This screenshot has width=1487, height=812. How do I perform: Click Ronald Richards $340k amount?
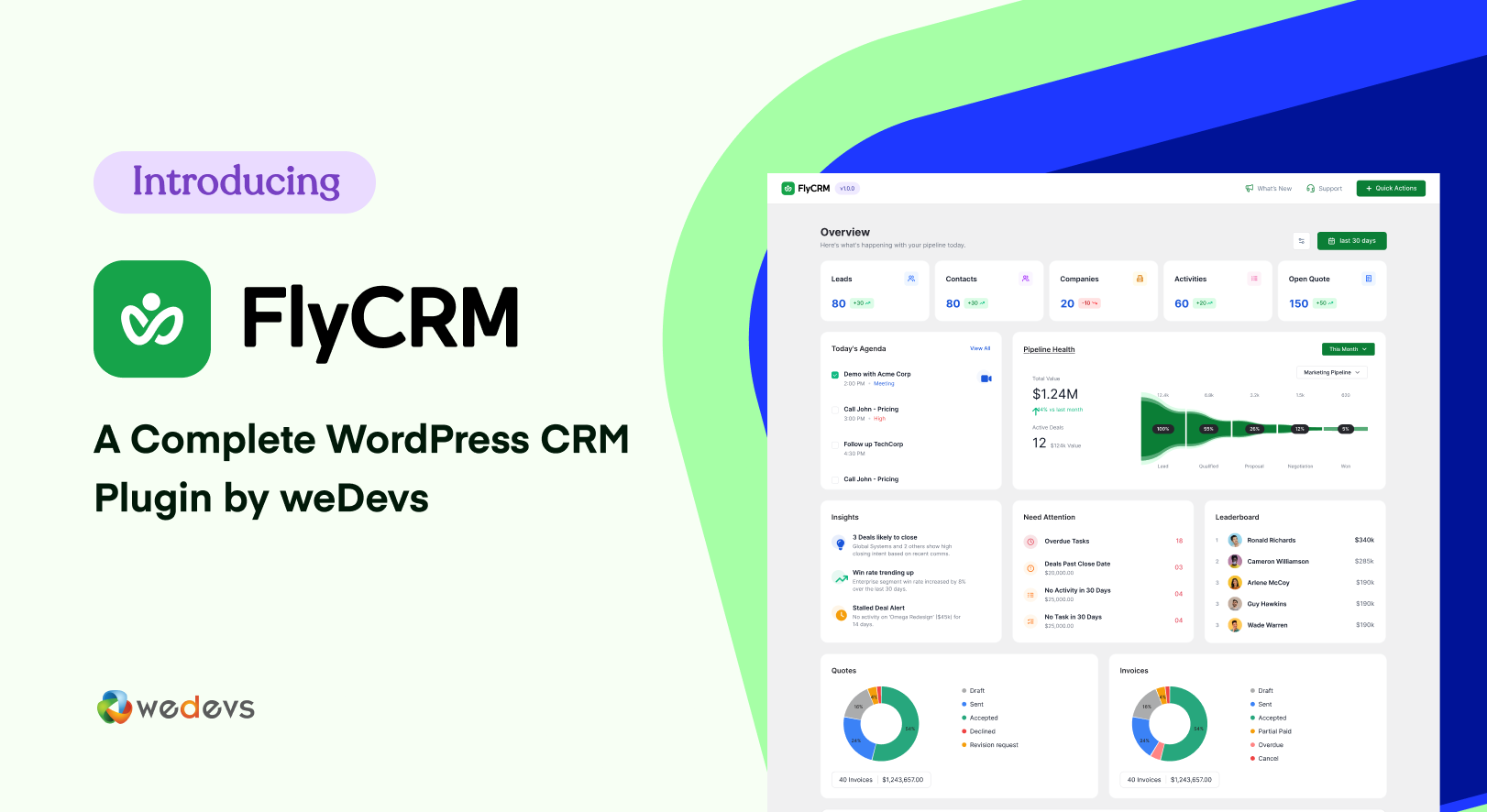click(x=1364, y=541)
